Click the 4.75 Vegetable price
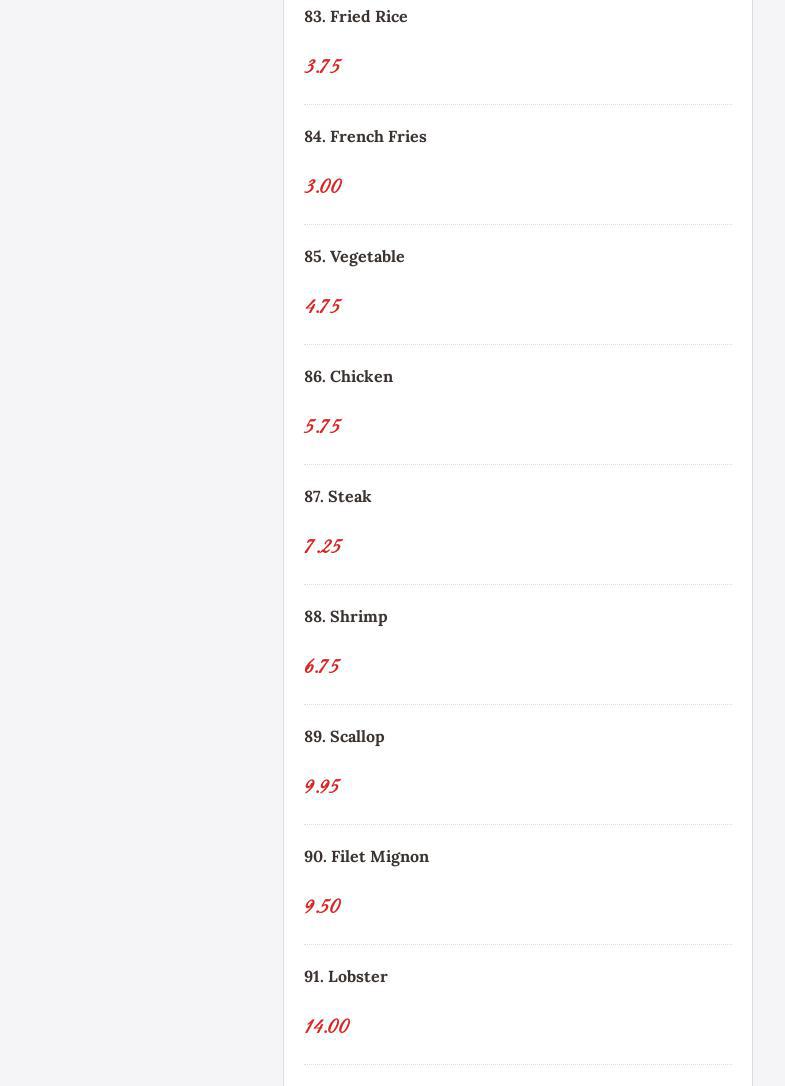 click(322, 306)
